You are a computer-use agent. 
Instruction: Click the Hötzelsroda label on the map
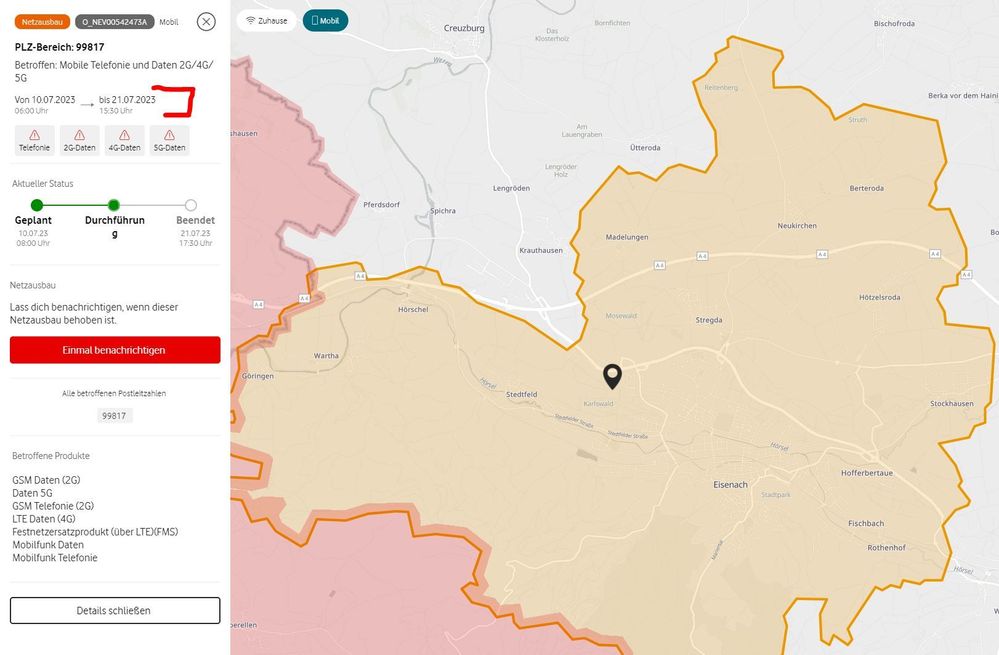click(x=879, y=297)
